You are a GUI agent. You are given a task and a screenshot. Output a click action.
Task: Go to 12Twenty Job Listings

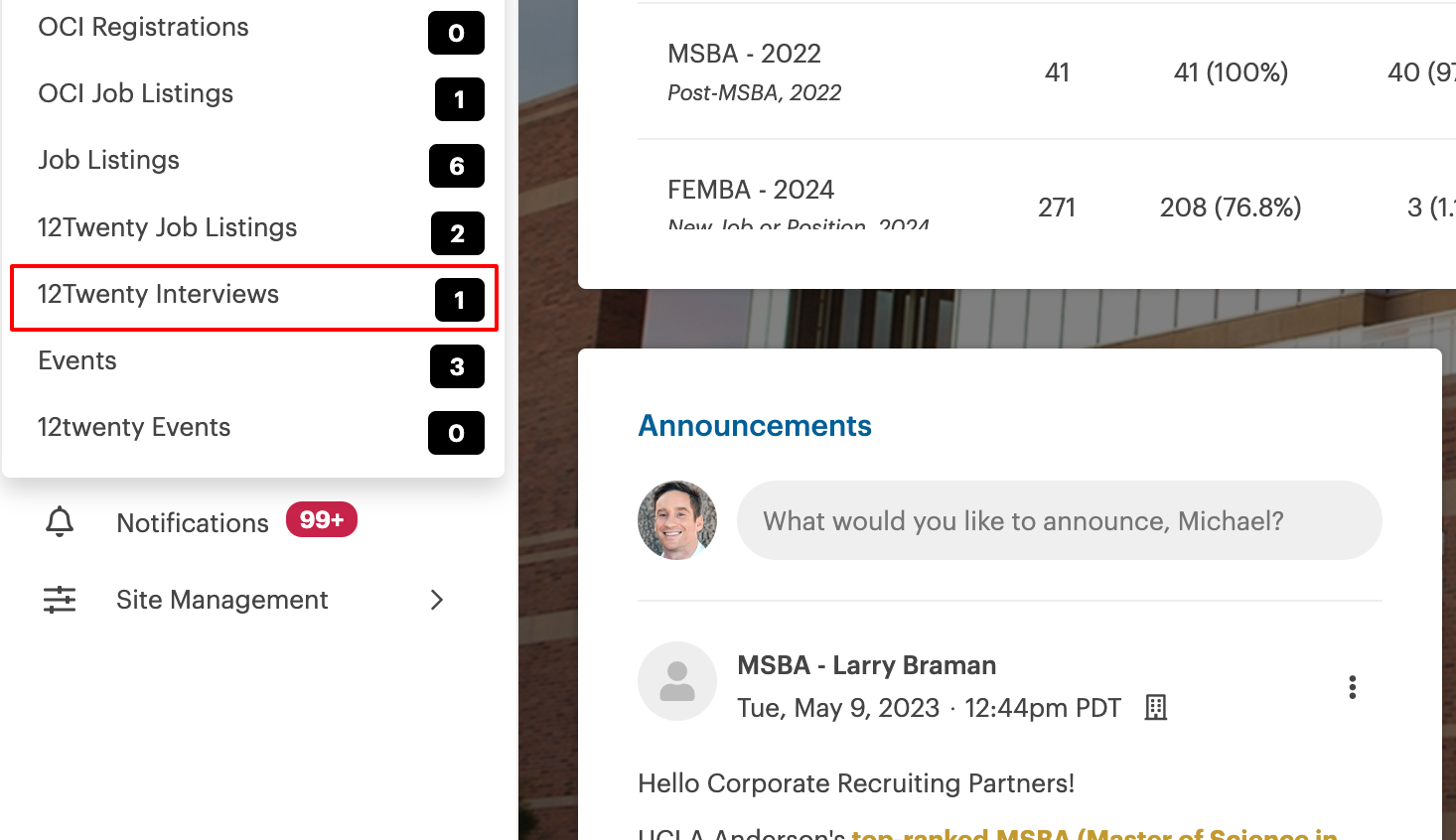[167, 227]
